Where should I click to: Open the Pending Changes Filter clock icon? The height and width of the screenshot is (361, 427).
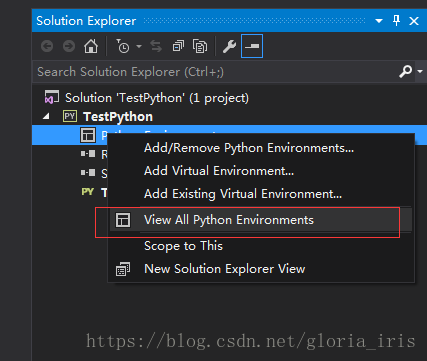123,46
